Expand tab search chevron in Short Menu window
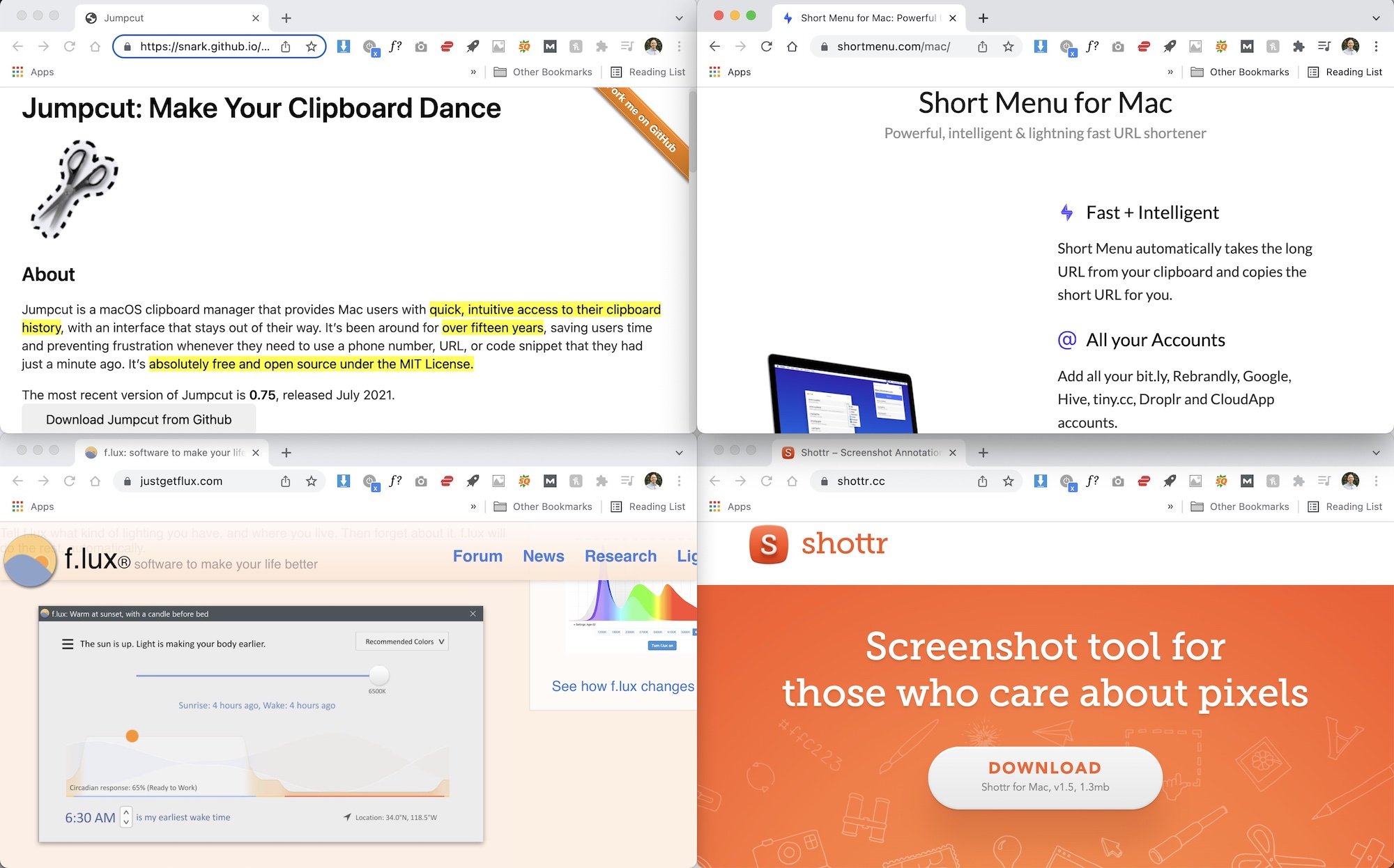The image size is (1394, 868). click(1376, 18)
